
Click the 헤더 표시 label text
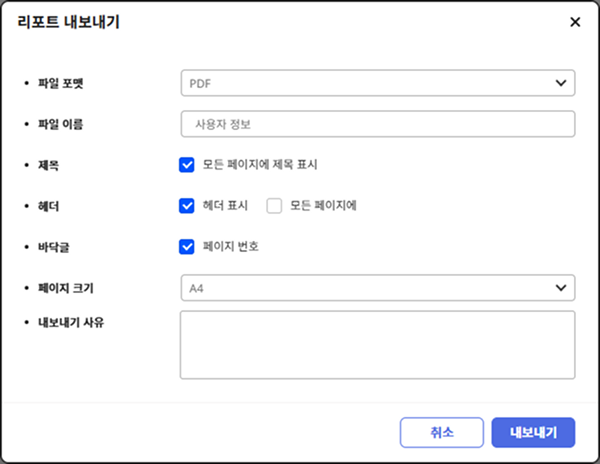[225, 206]
